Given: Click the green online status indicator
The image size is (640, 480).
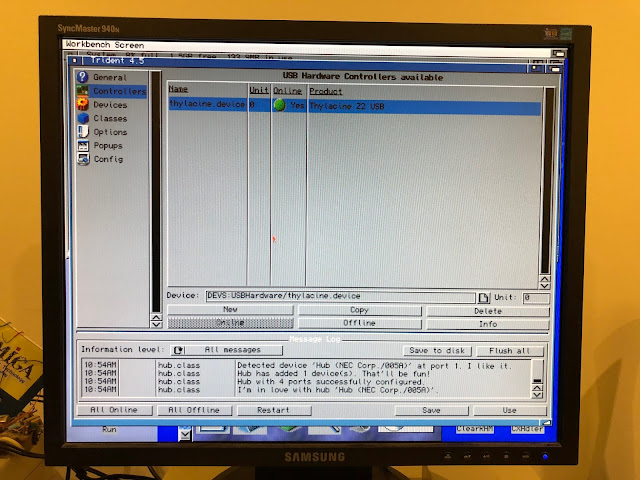Looking at the screenshot, I should (x=280, y=105).
